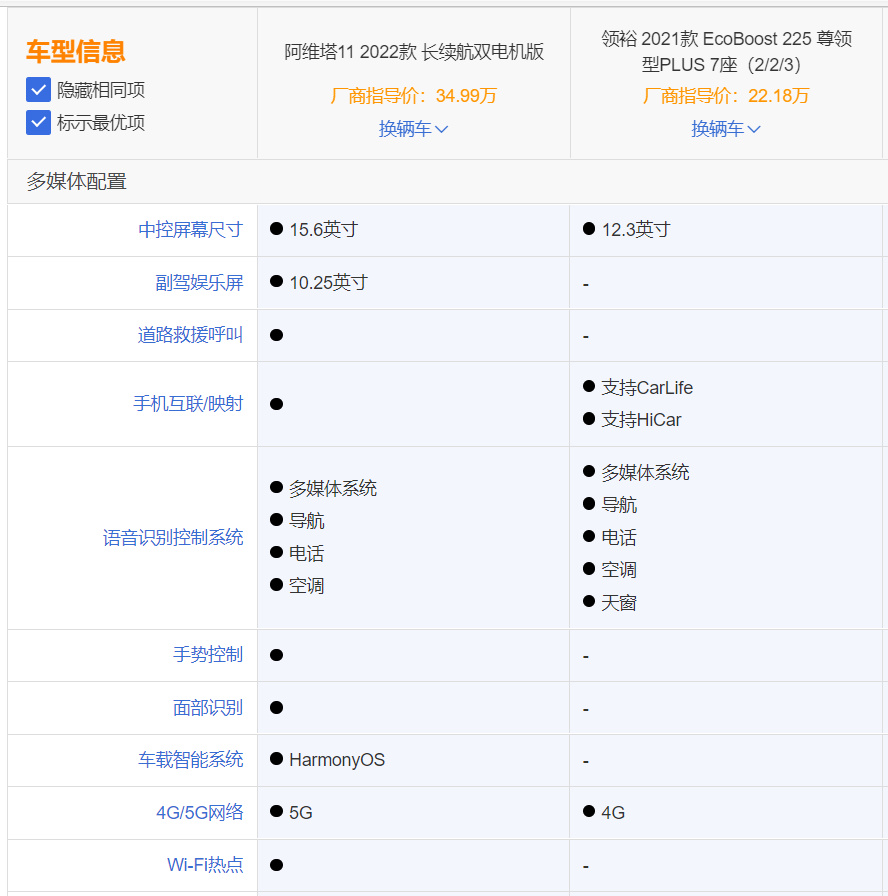Viewport: 888px width, 896px height.
Task: Click the 厂商指导价 34.99万 price text
Action: pos(413,95)
